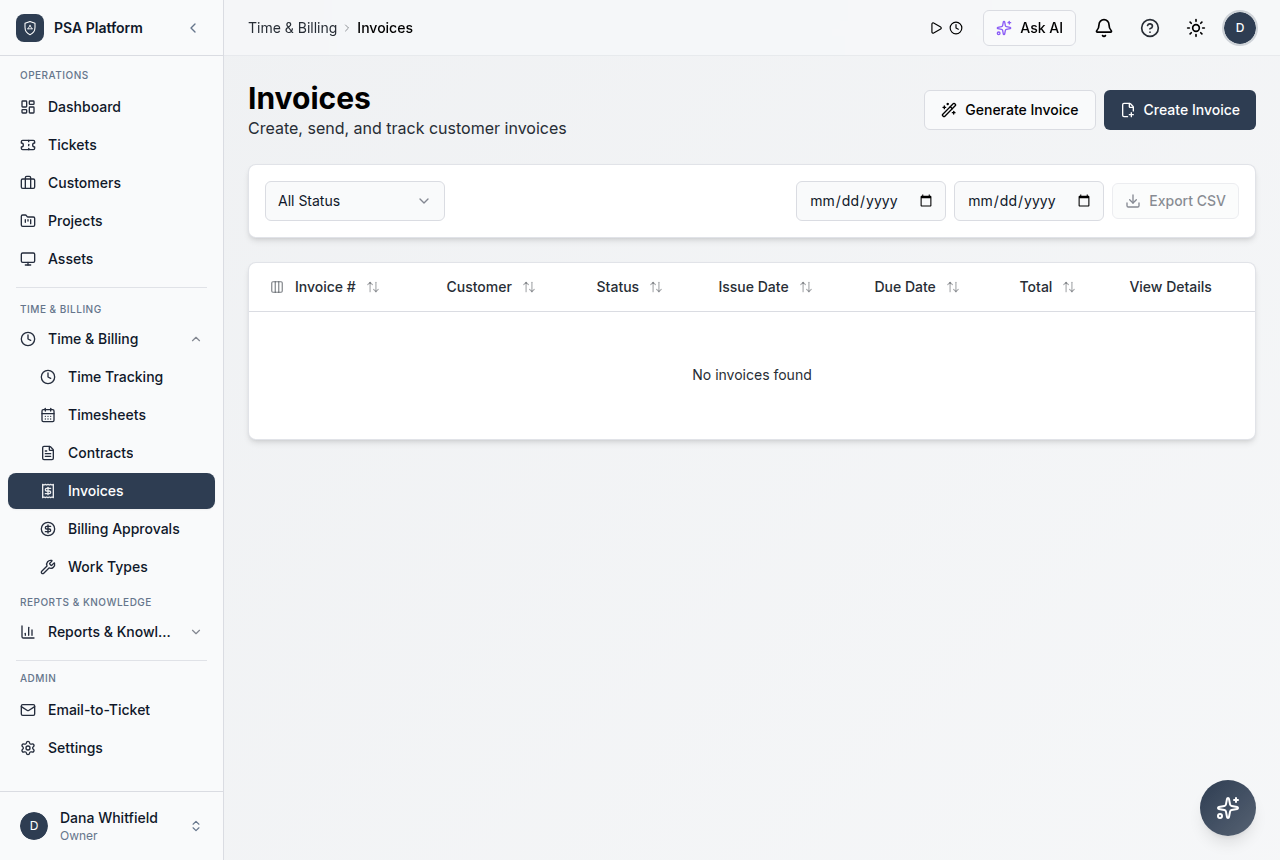
Task: Click the Invoices breadcrumb text
Action: coord(385,28)
